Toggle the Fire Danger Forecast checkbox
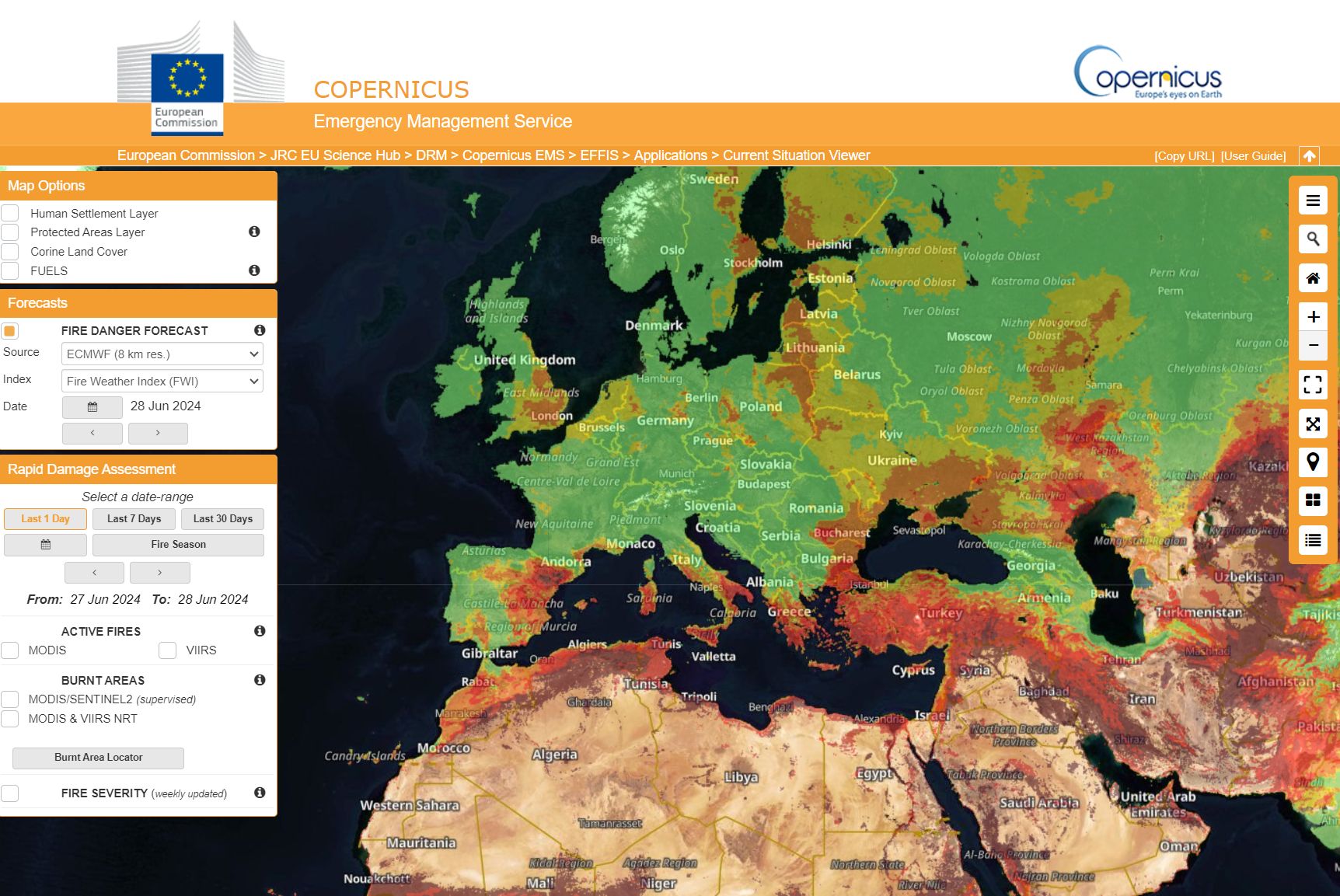Image resolution: width=1340 pixels, height=896 pixels. click(x=9, y=331)
